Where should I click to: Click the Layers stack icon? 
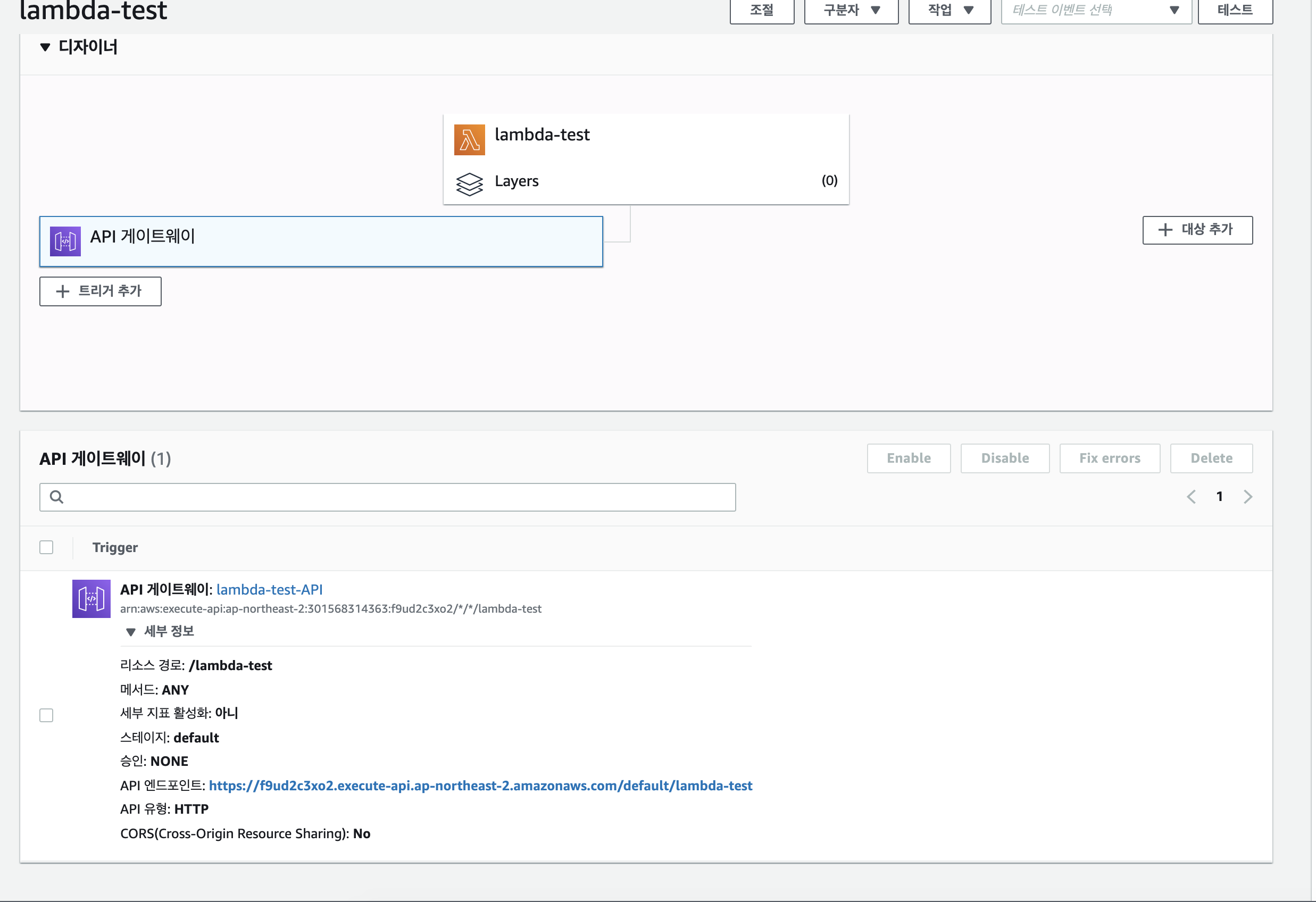click(x=470, y=184)
